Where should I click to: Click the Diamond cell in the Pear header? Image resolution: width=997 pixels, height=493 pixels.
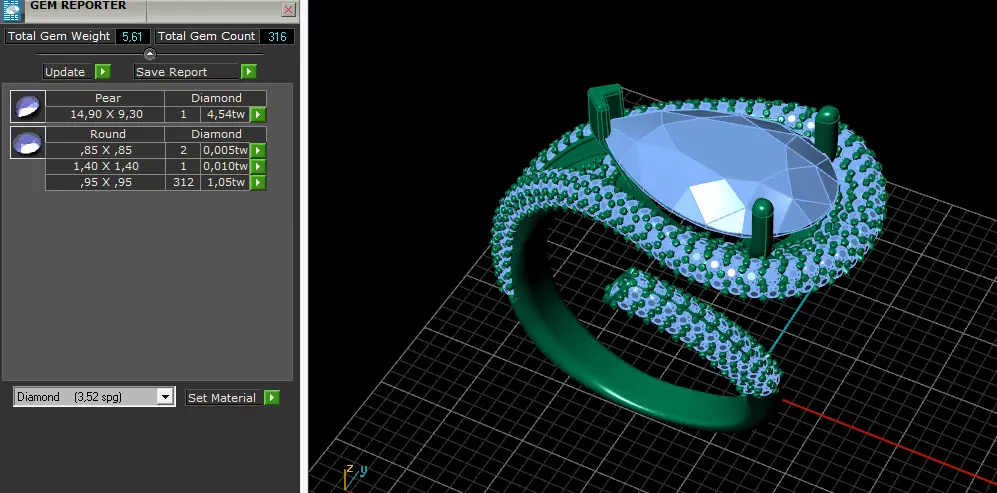[216, 98]
